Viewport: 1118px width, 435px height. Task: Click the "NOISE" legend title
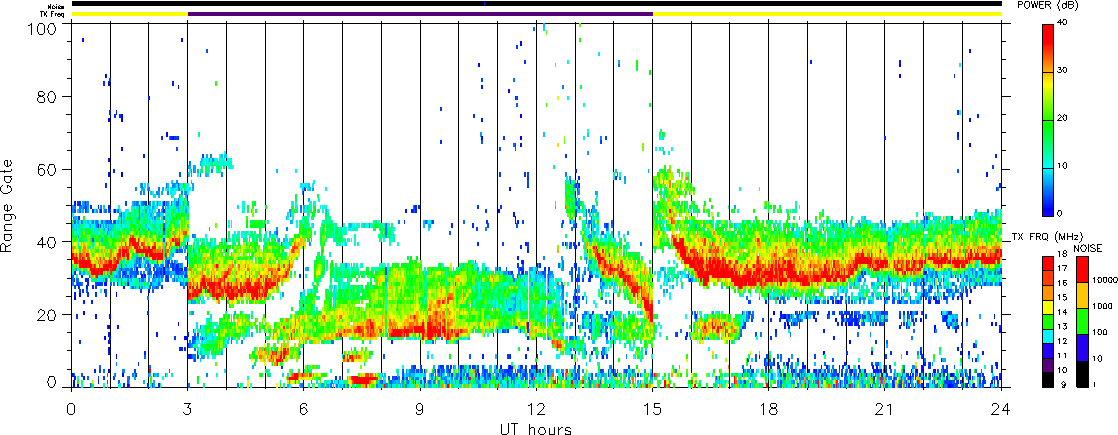point(1088,247)
